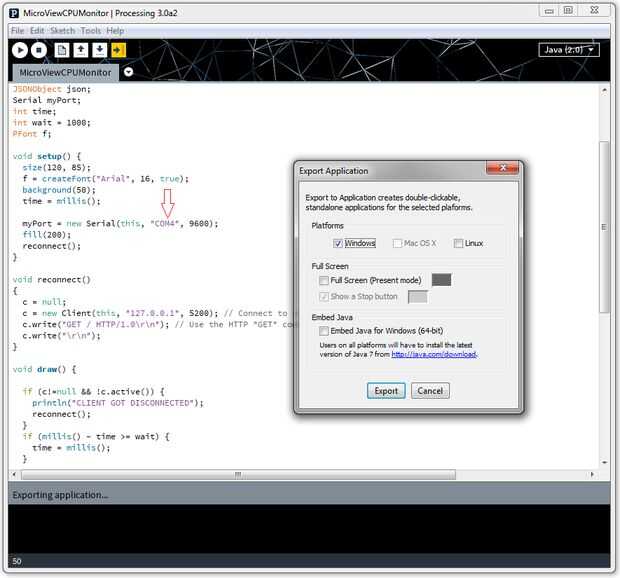This screenshot has width=620, height=578.
Task: Click the horizontal scrollbar thumb of the editor
Action: 238,474
